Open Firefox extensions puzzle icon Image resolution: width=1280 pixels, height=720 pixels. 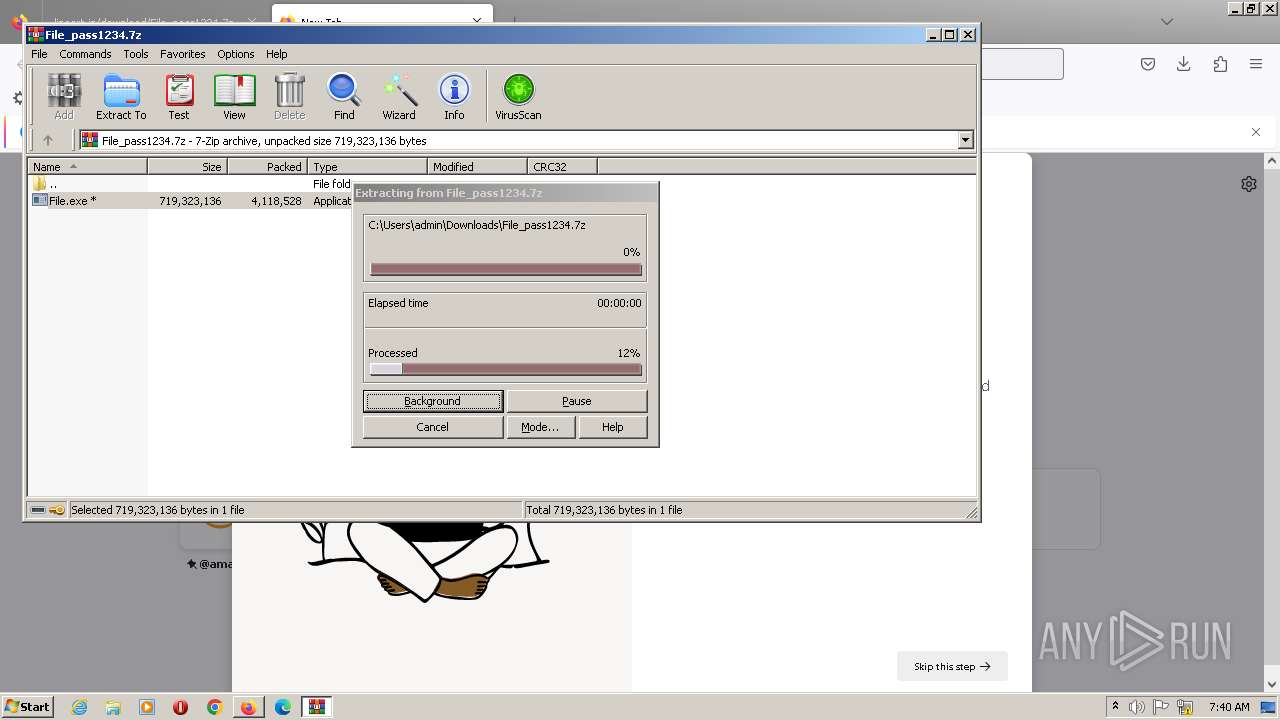(1220, 64)
